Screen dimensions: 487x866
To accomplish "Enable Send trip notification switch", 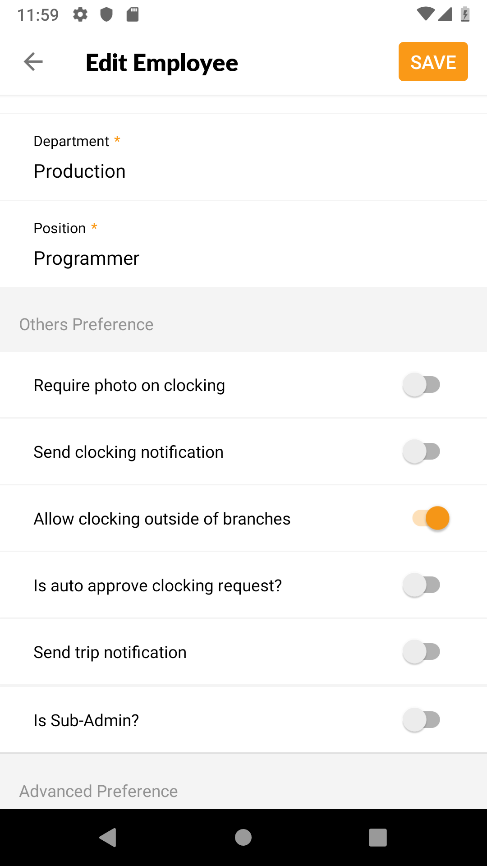I will coord(421,652).
